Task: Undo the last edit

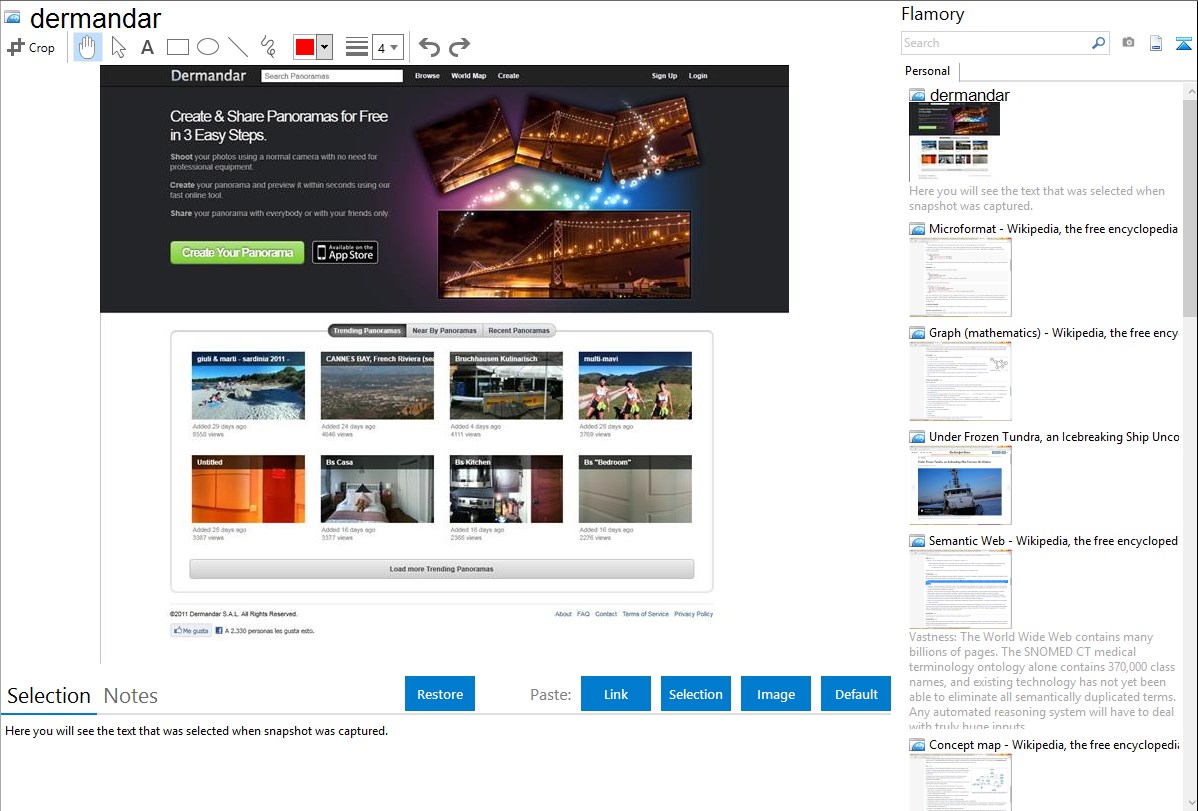Action: click(x=429, y=47)
